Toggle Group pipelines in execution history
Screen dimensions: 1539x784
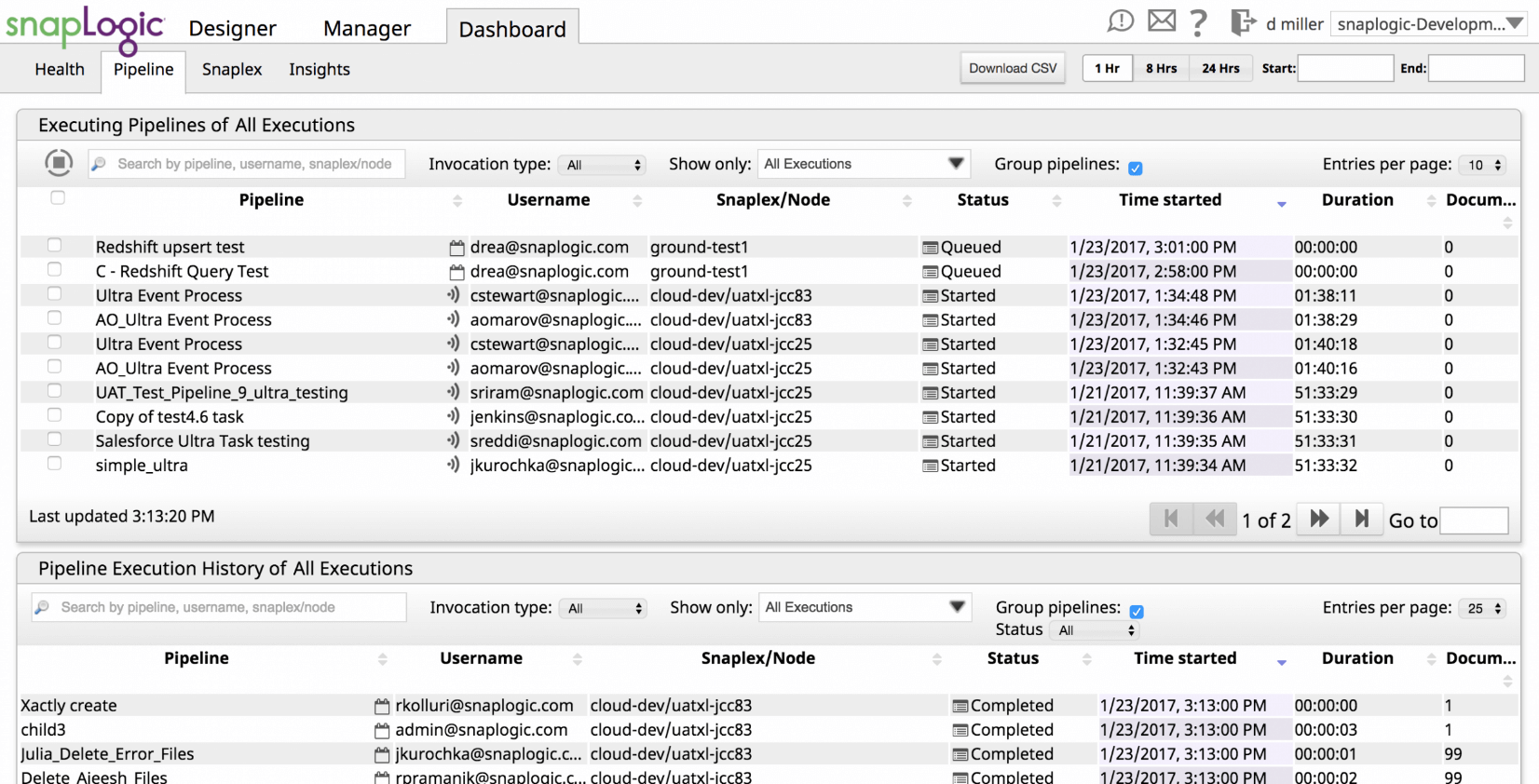1137,612
